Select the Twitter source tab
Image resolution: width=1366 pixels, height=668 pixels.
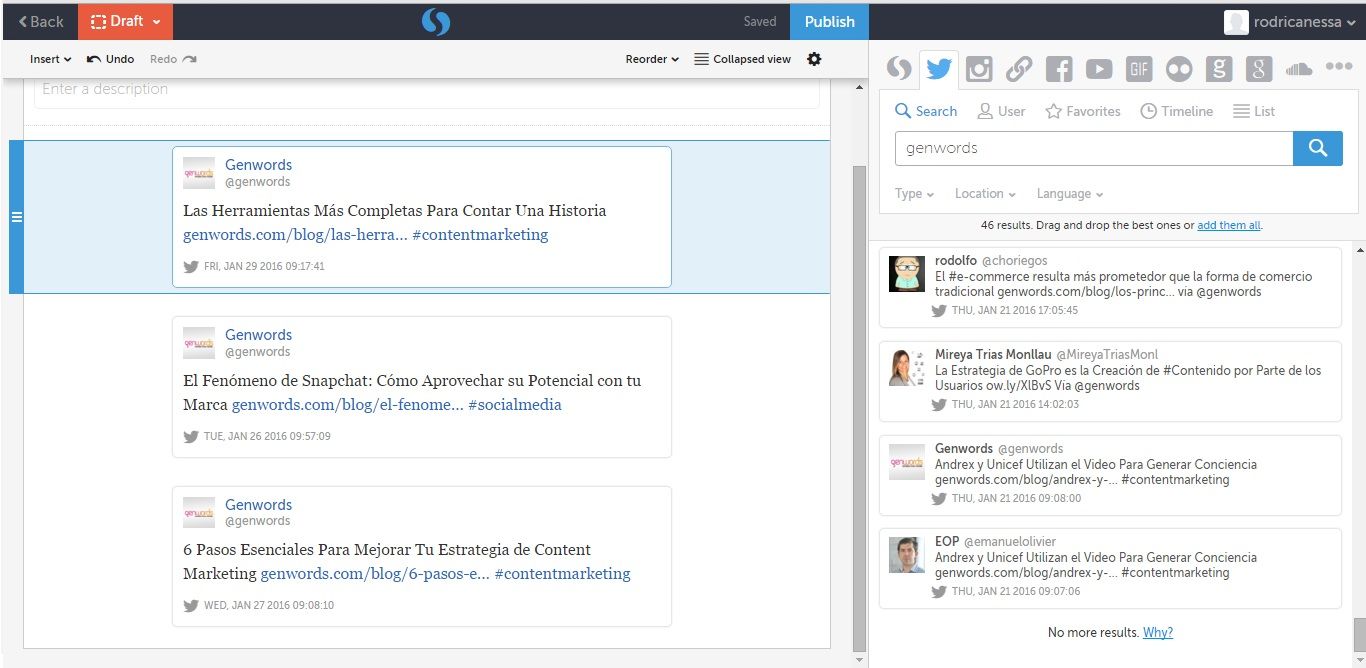coord(938,69)
